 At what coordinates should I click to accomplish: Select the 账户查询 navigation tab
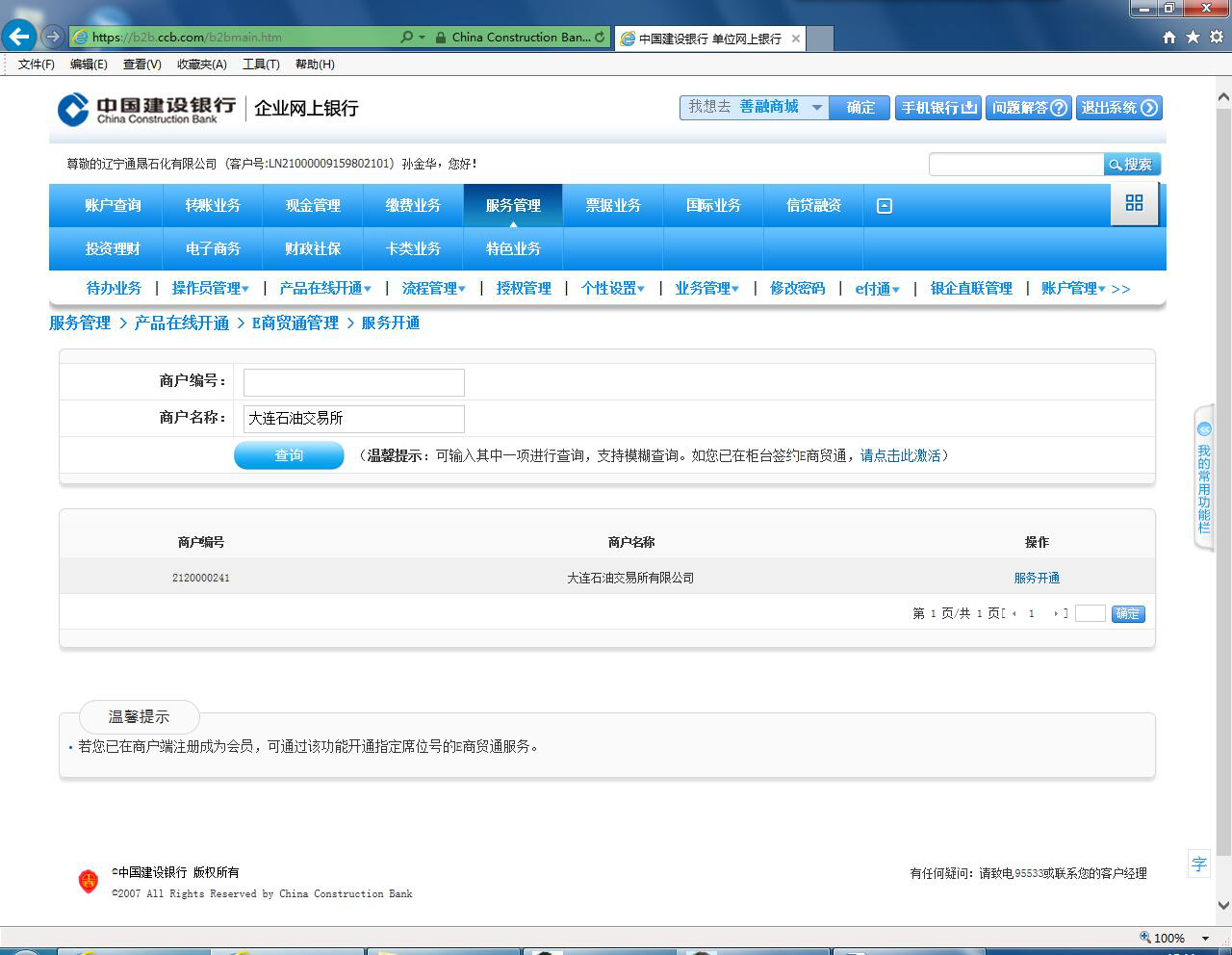[x=113, y=206]
